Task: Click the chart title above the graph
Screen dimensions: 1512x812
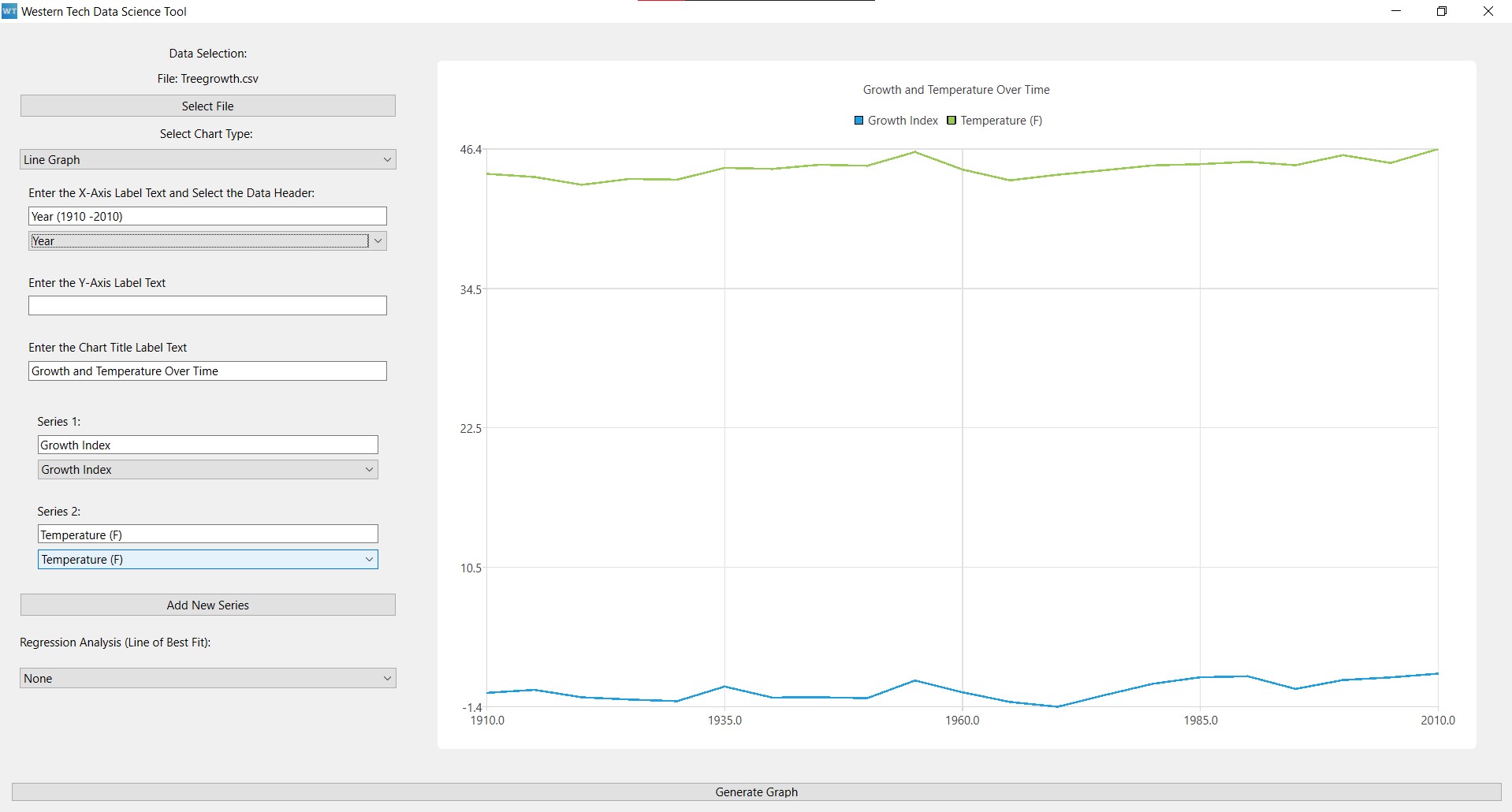Action: click(956, 90)
